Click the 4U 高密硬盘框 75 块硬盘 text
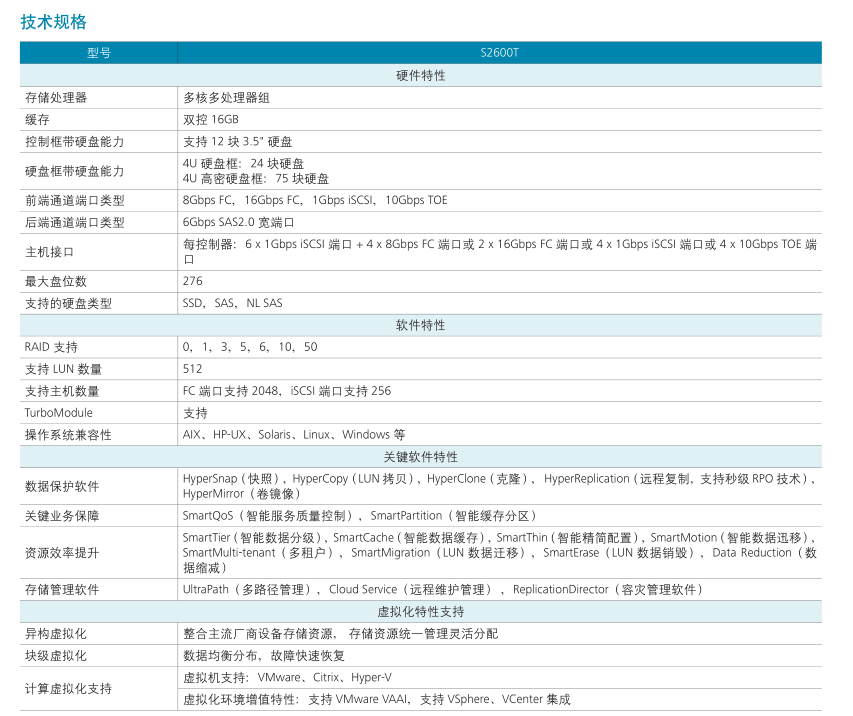 pos(255,178)
